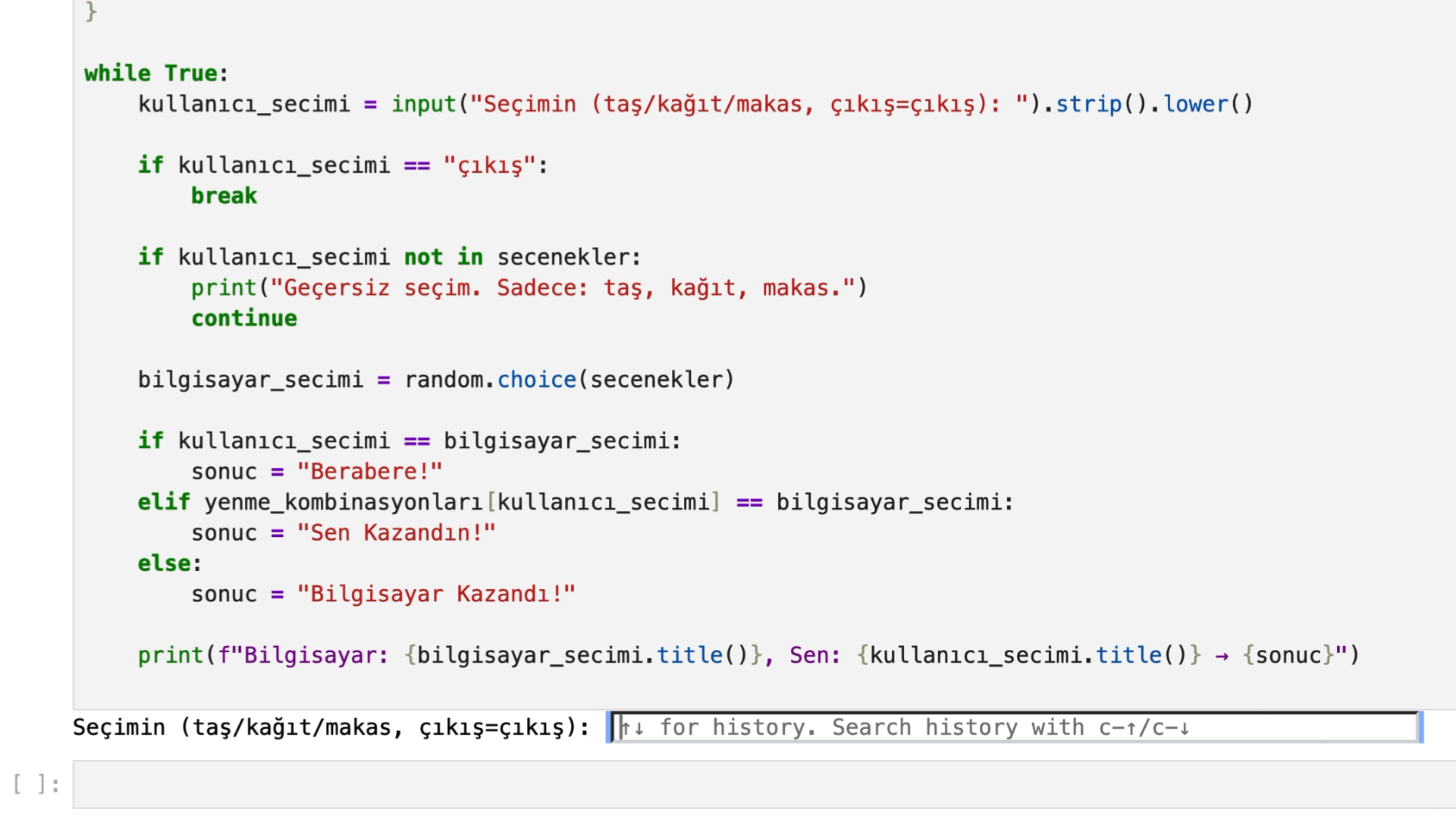Select the empty code cell below the output
Viewport: 1456px width, 819px height.
[758, 785]
